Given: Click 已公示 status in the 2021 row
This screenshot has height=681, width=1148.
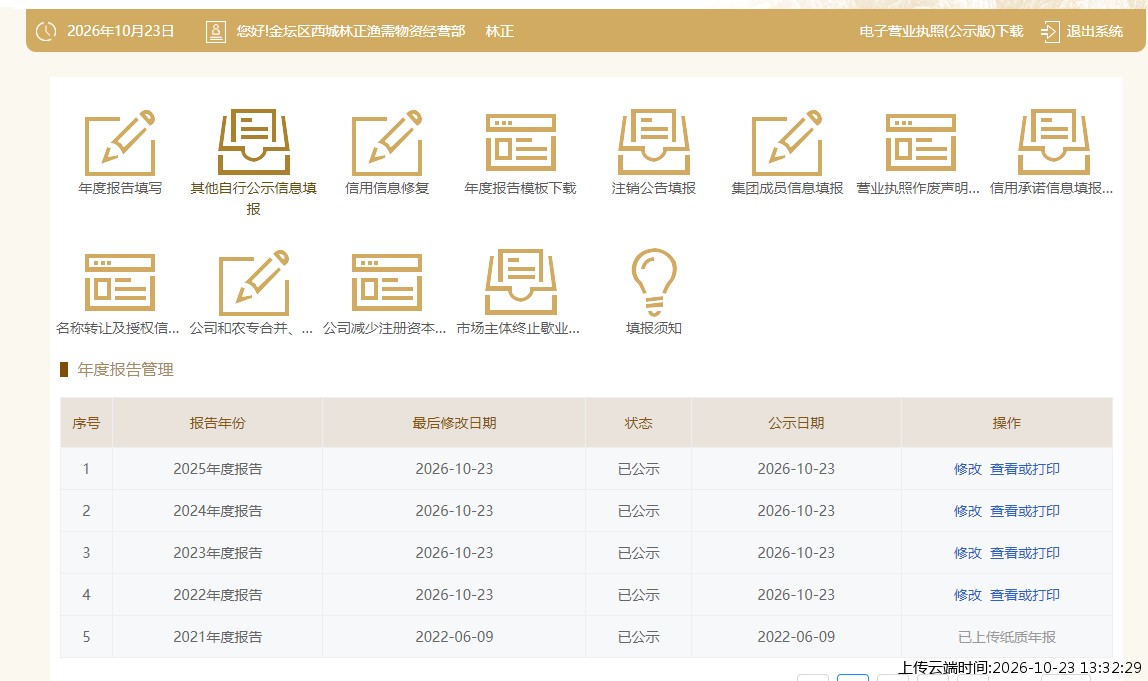Looking at the screenshot, I should click(638, 637).
